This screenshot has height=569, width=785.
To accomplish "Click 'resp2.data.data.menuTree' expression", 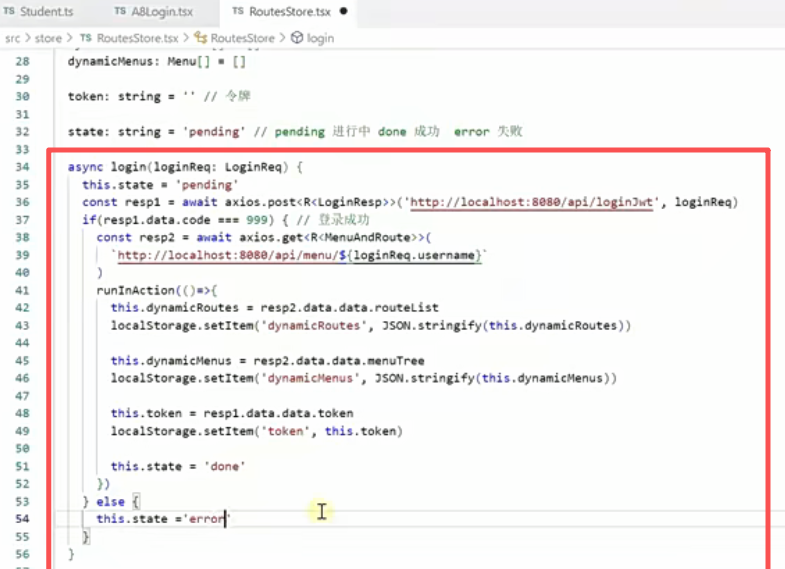I will point(339,361).
